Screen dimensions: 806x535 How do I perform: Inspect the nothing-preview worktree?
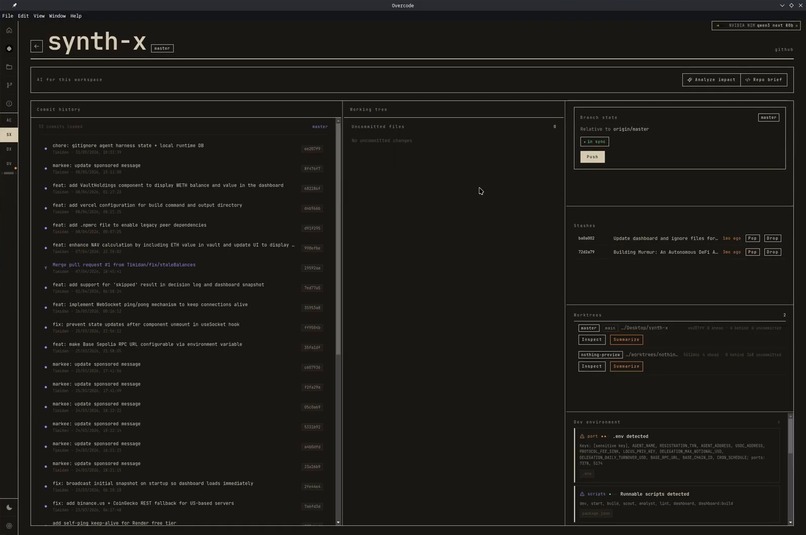[x=591, y=366]
